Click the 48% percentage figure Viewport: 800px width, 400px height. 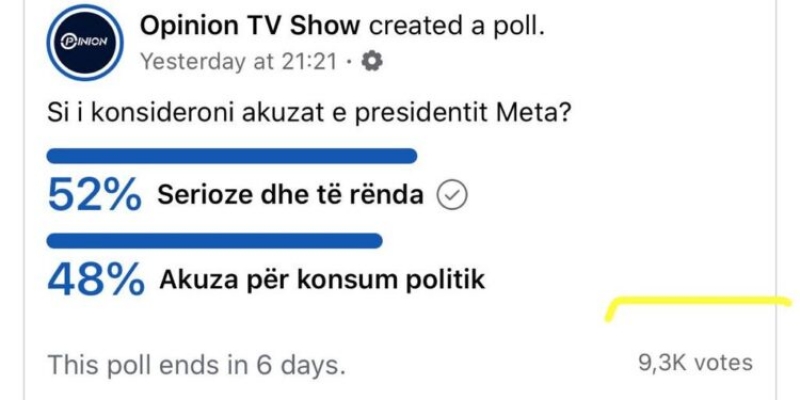click(95, 280)
